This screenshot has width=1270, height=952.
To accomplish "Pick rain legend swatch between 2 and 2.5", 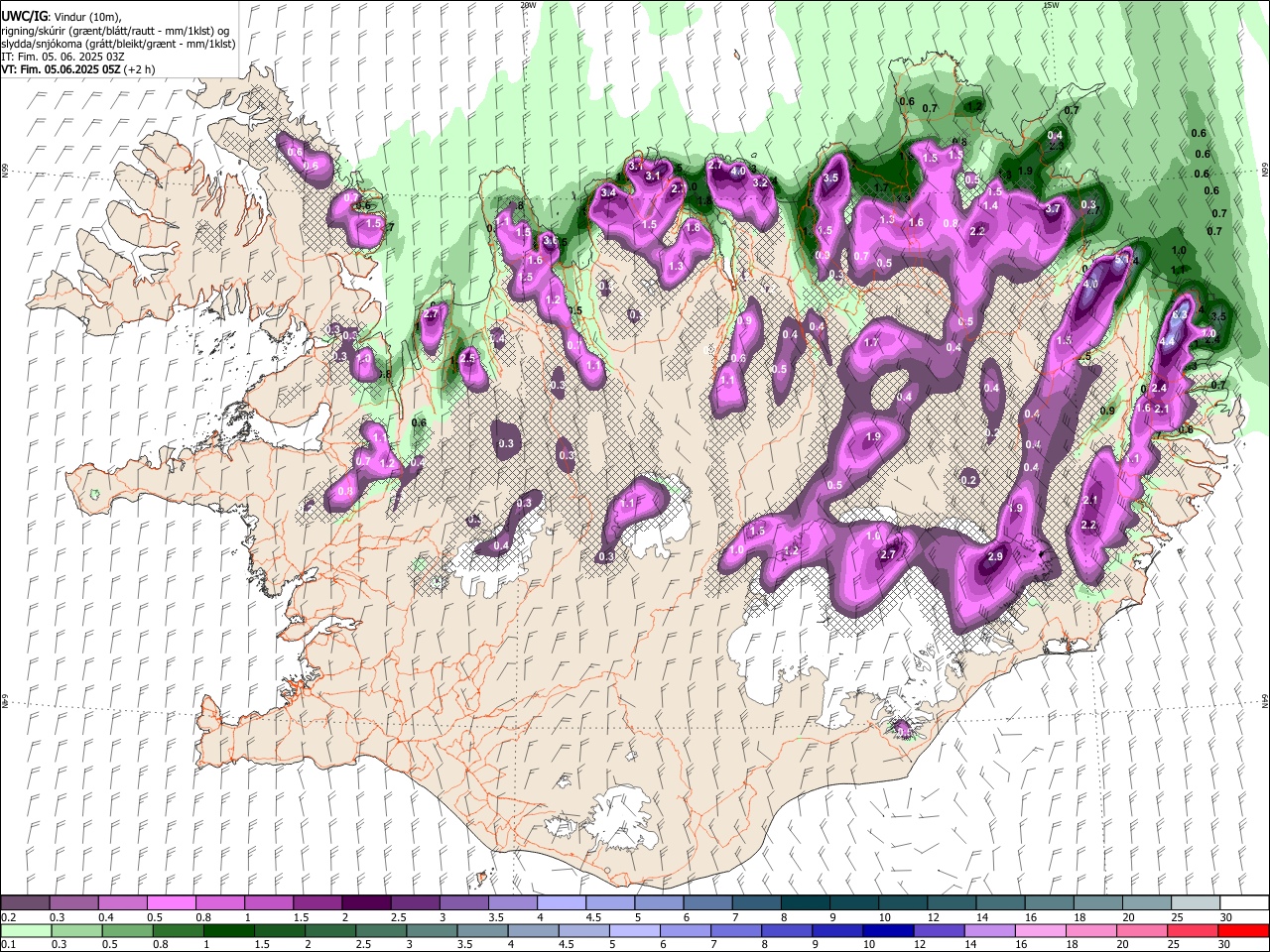I will [x=330, y=931].
